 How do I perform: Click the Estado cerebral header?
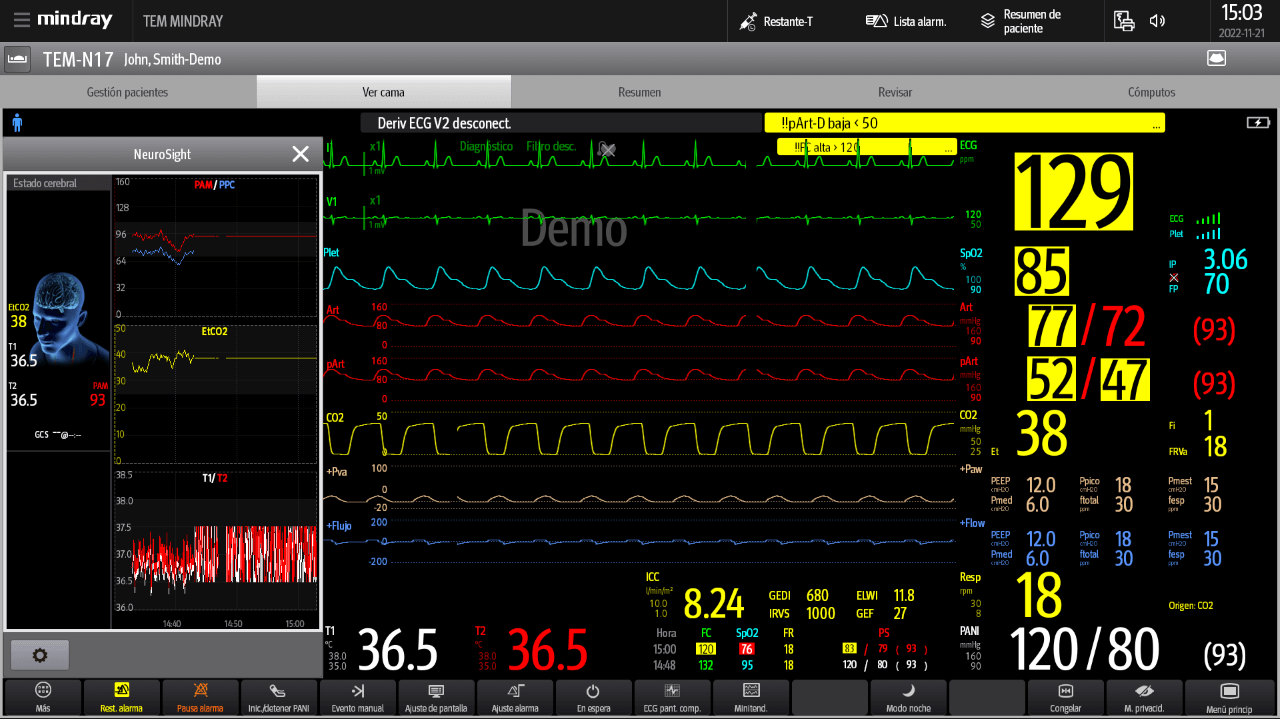tap(57, 183)
